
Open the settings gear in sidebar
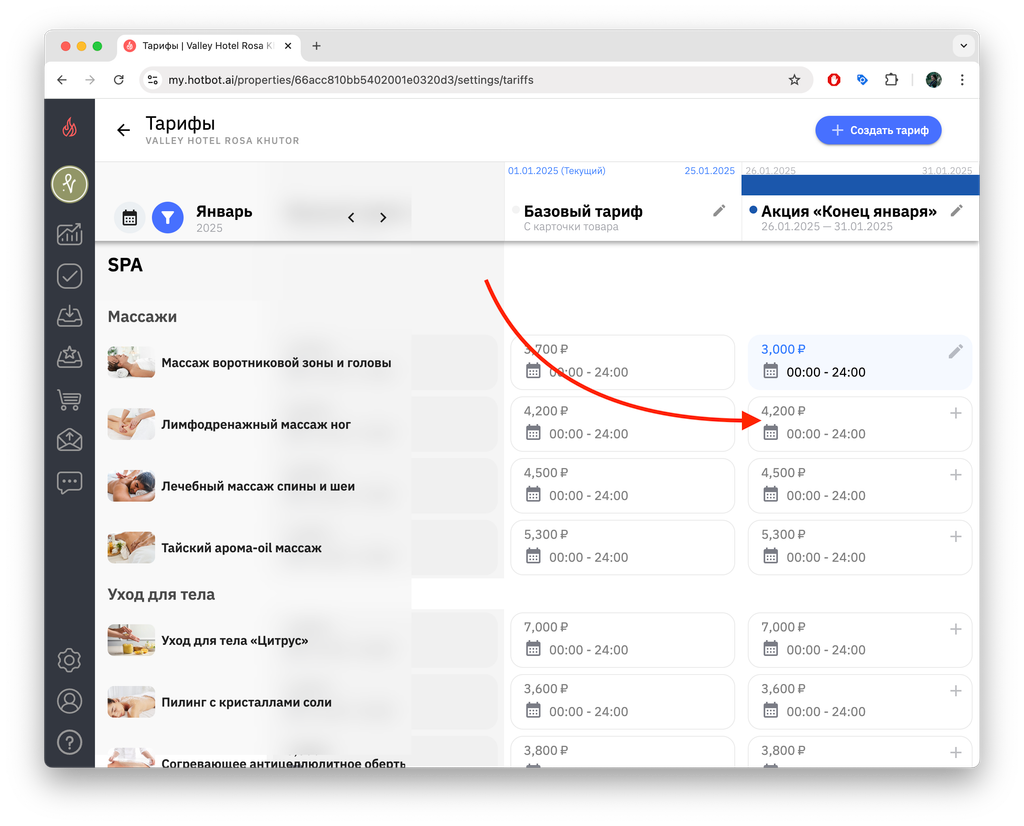coord(69,660)
